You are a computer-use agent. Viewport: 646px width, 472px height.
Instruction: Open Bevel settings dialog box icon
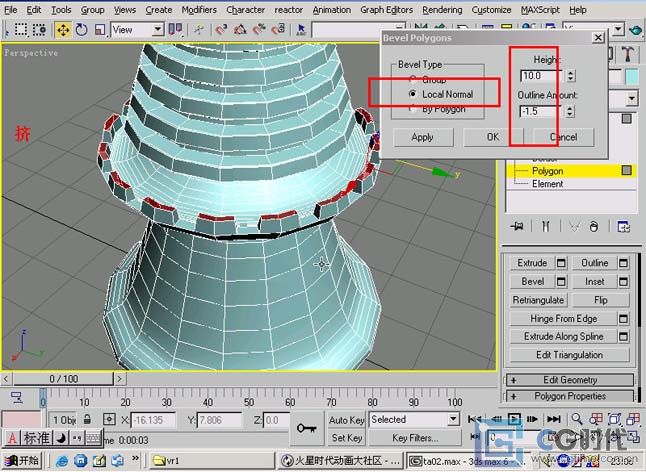coord(561,281)
